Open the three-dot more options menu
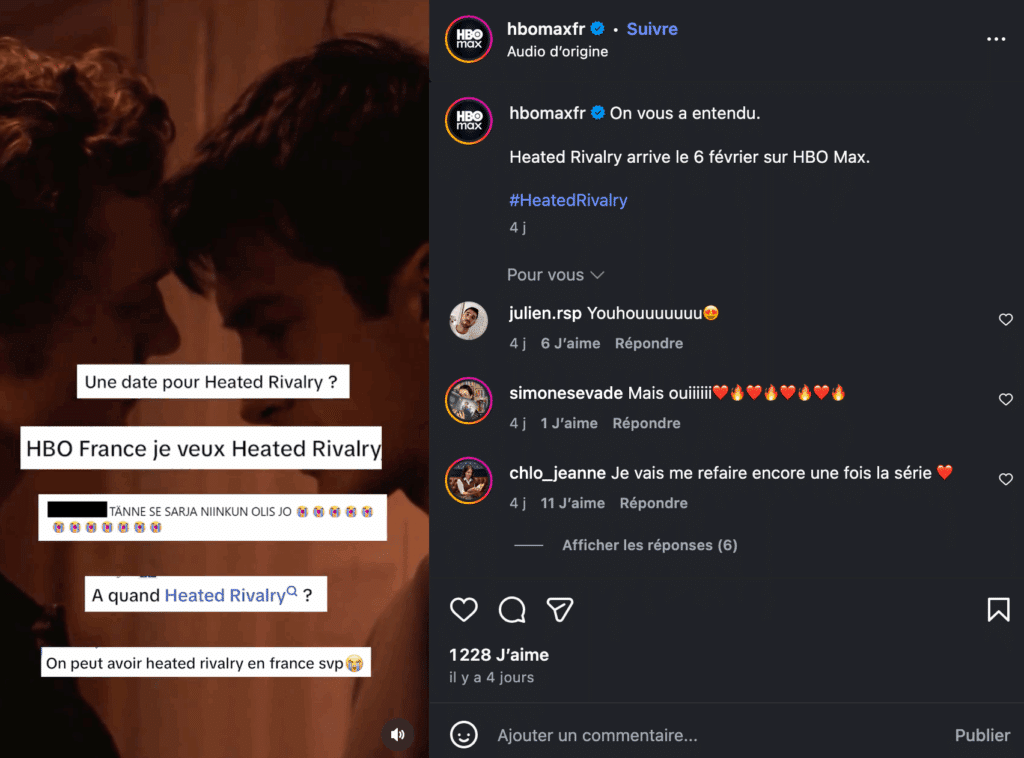 click(x=996, y=39)
